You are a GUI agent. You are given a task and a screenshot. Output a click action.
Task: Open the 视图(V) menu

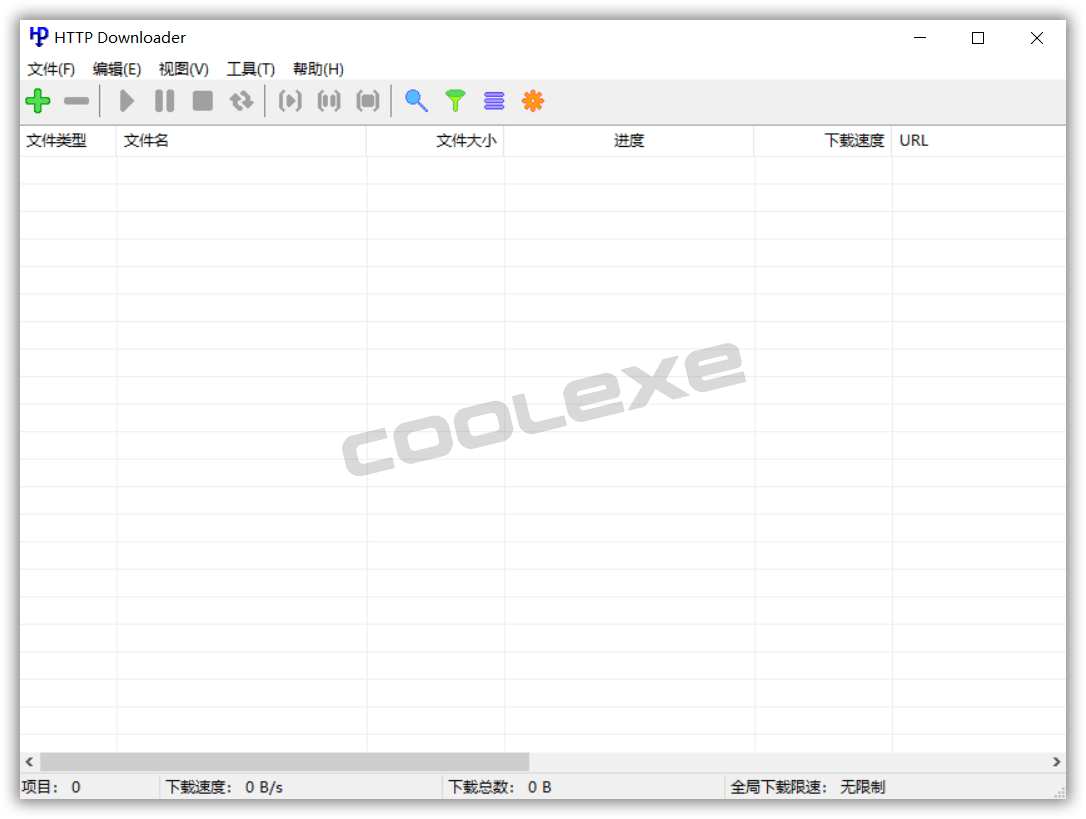coord(184,69)
